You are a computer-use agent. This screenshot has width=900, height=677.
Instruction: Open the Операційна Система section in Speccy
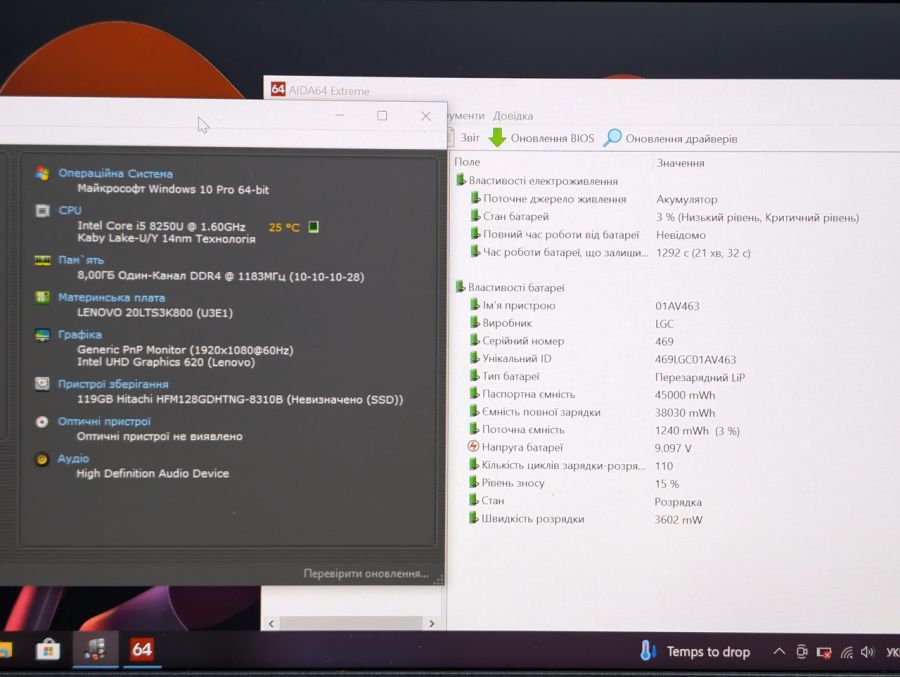tap(115, 173)
